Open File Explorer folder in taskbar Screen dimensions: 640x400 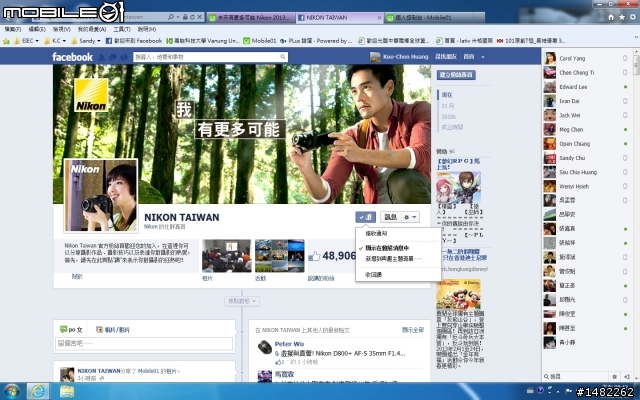click(67, 391)
